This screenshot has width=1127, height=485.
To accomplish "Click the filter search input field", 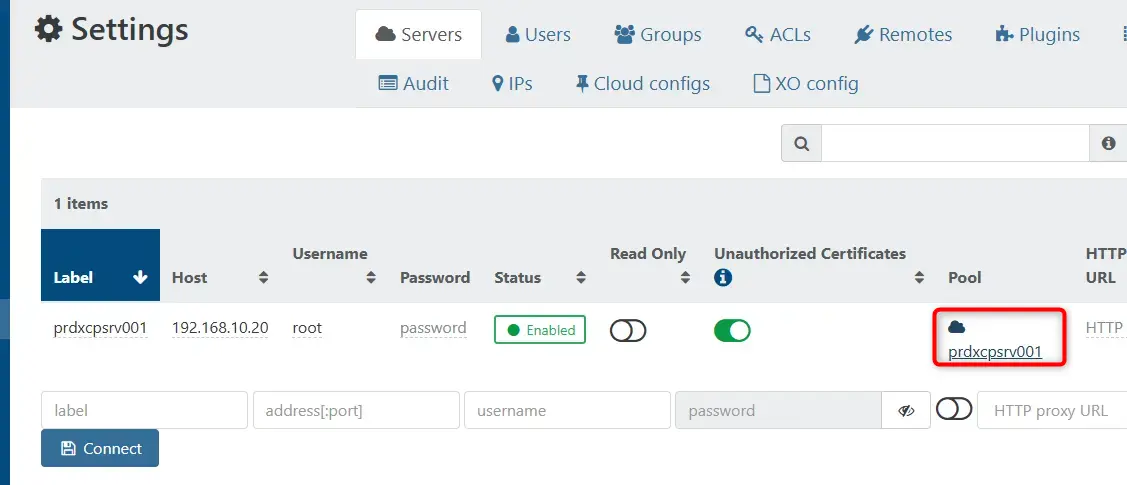I will [x=956, y=143].
